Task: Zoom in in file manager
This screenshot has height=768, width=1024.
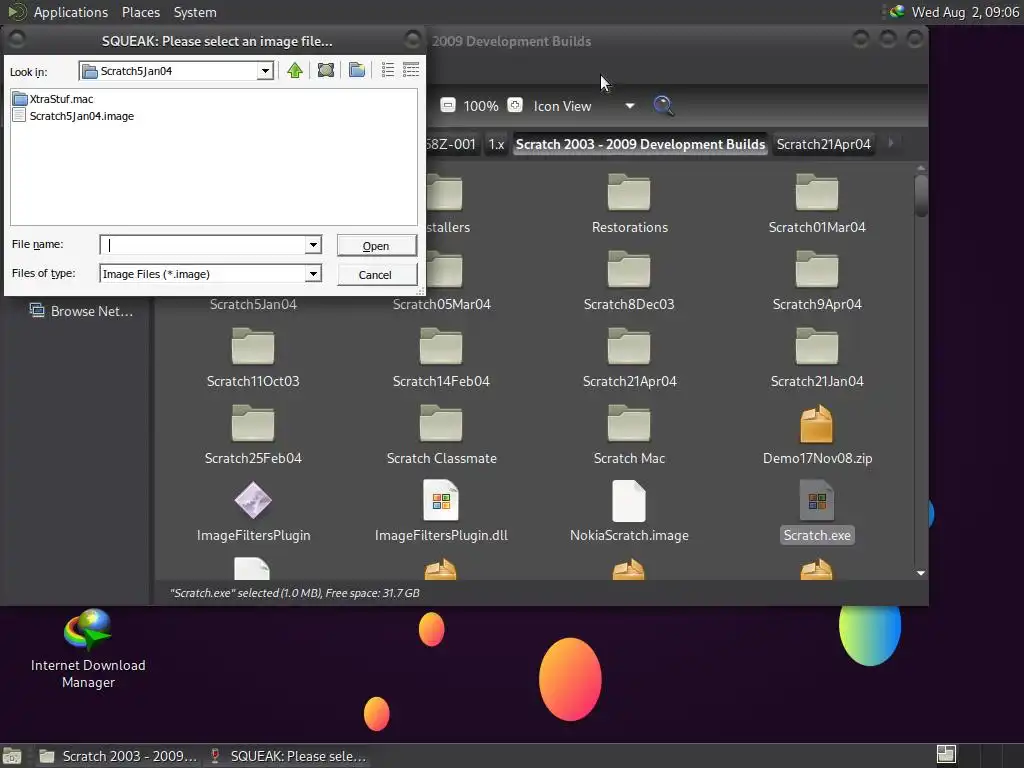Action: pyautogui.click(x=515, y=105)
